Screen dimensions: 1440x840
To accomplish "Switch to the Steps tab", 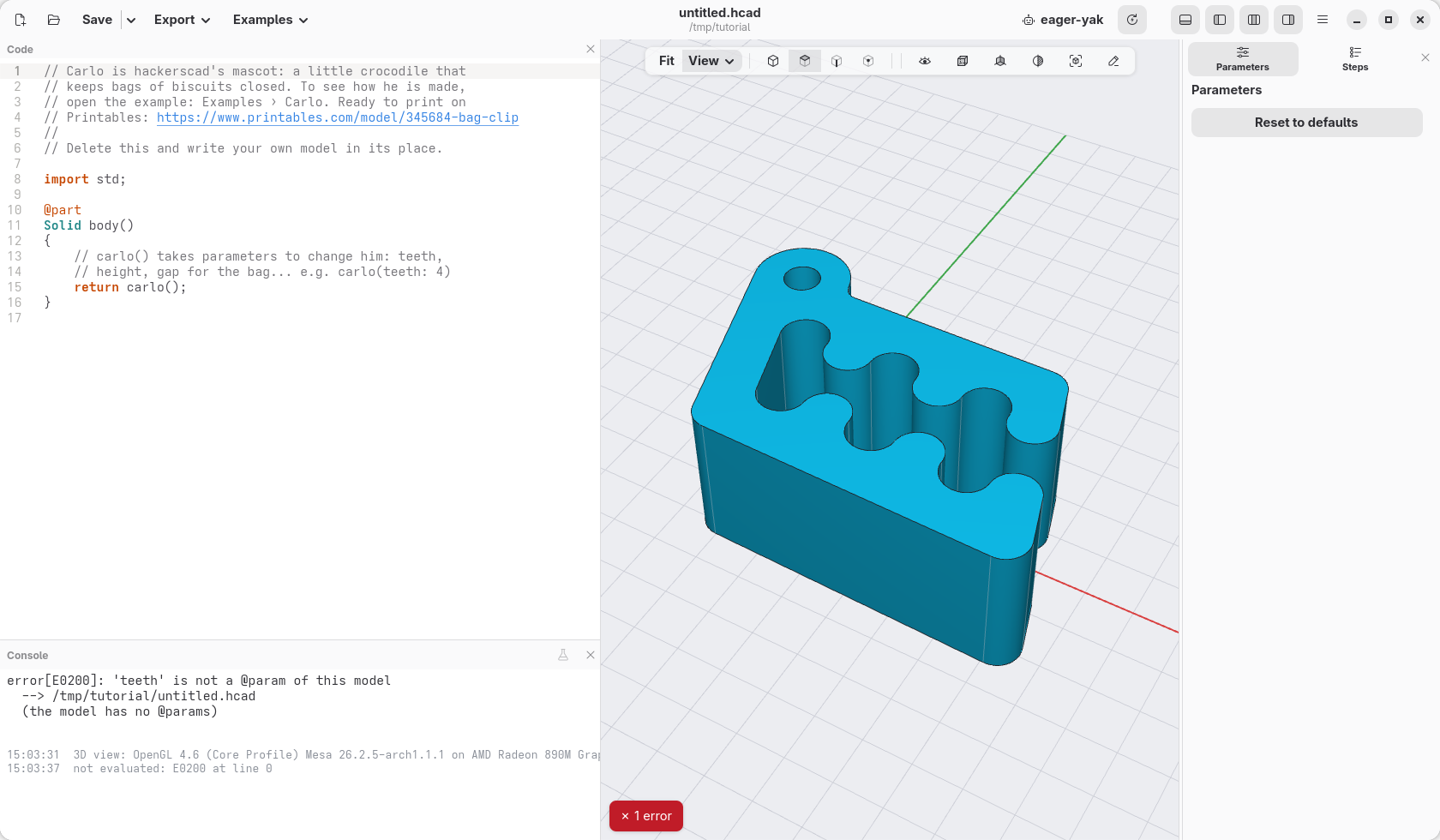I will pyautogui.click(x=1355, y=58).
